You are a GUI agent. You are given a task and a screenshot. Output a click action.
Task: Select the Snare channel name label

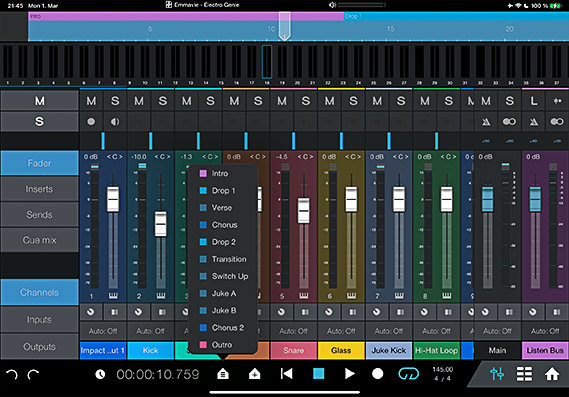pos(293,350)
